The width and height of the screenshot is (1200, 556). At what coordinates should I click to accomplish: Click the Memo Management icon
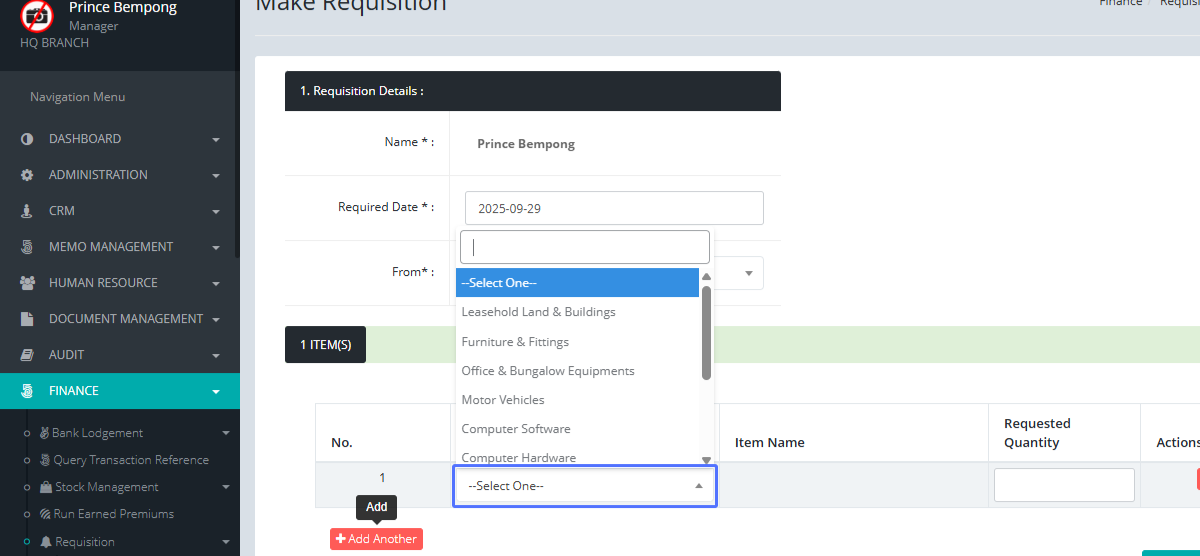tap(27, 247)
